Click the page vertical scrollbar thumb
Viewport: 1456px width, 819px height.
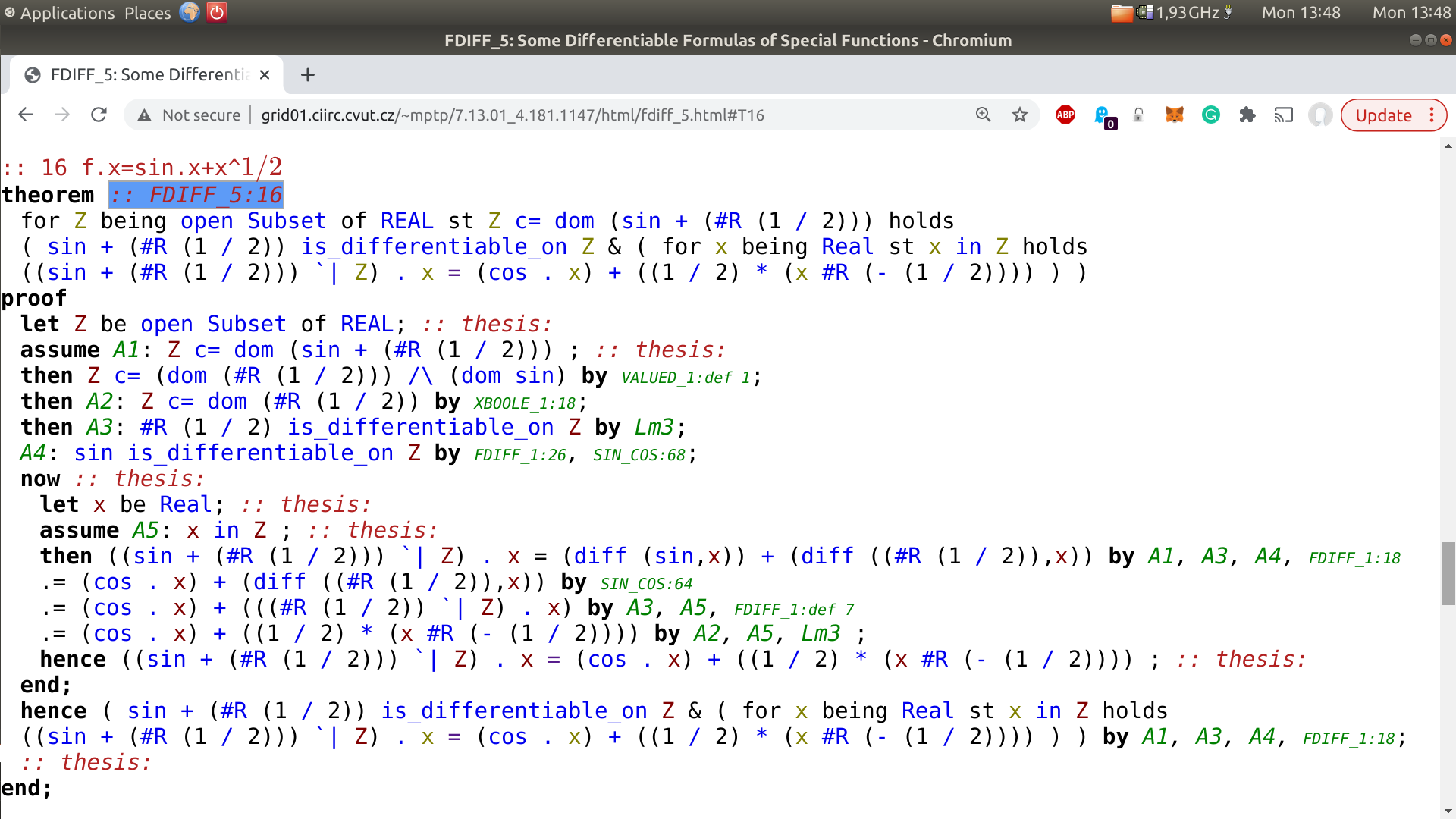(x=1448, y=573)
